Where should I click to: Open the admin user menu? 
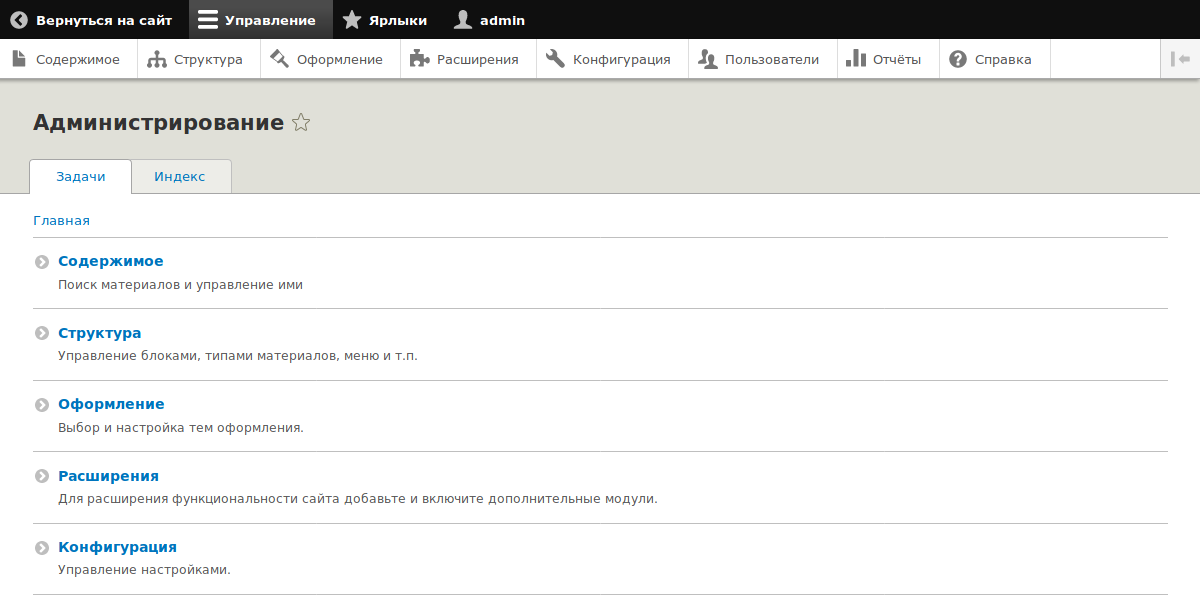[489, 20]
